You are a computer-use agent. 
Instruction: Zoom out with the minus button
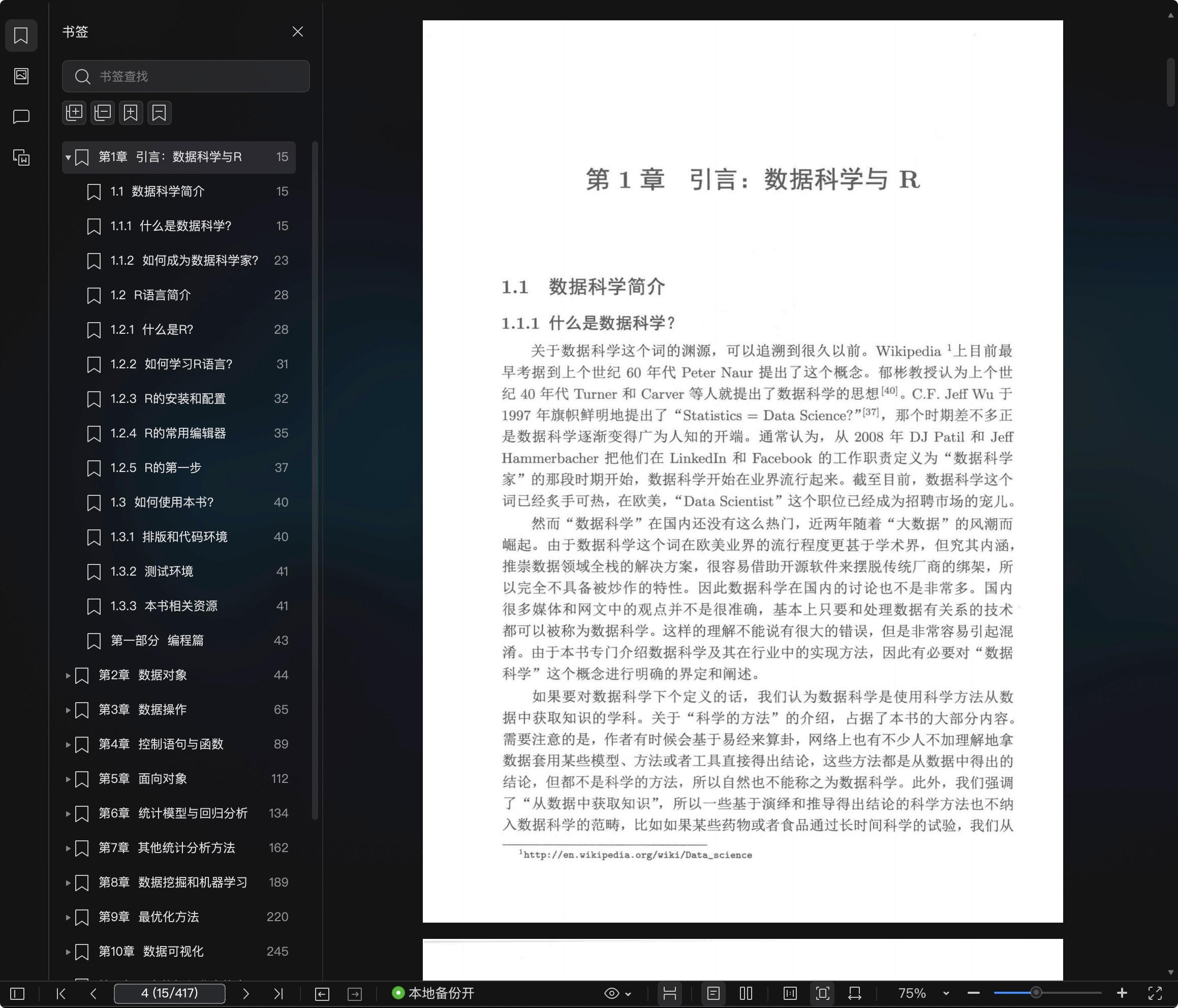973,993
